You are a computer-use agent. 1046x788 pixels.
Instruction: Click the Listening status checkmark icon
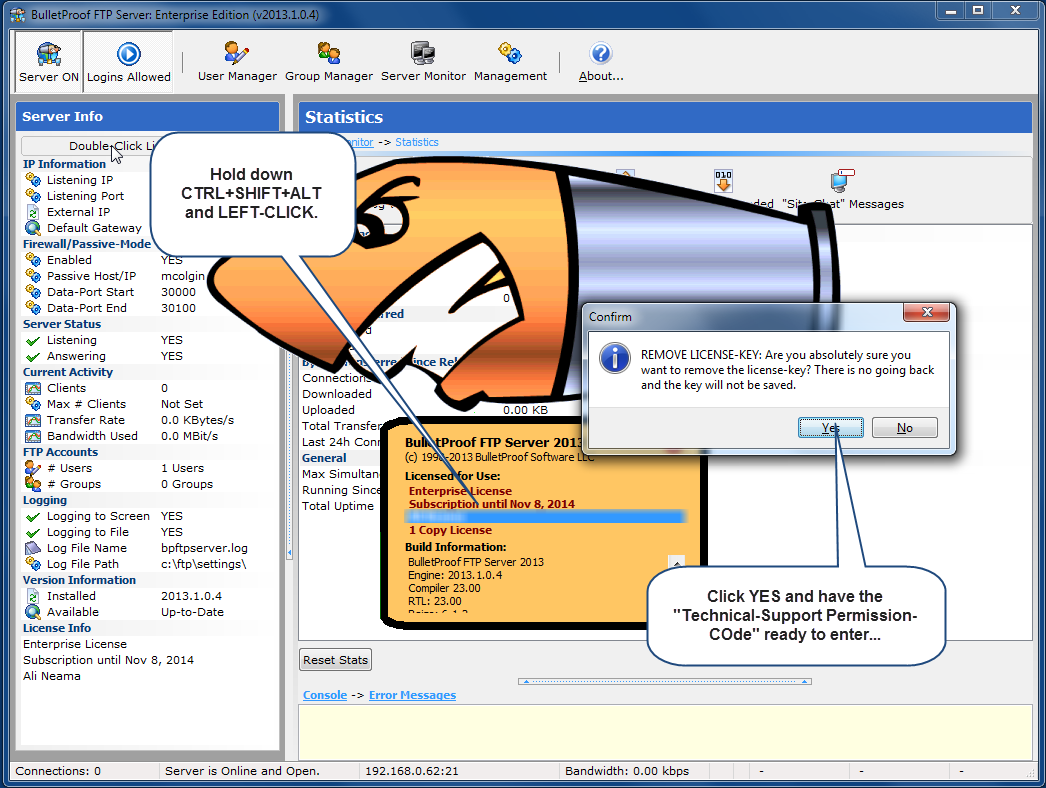(x=33, y=340)
